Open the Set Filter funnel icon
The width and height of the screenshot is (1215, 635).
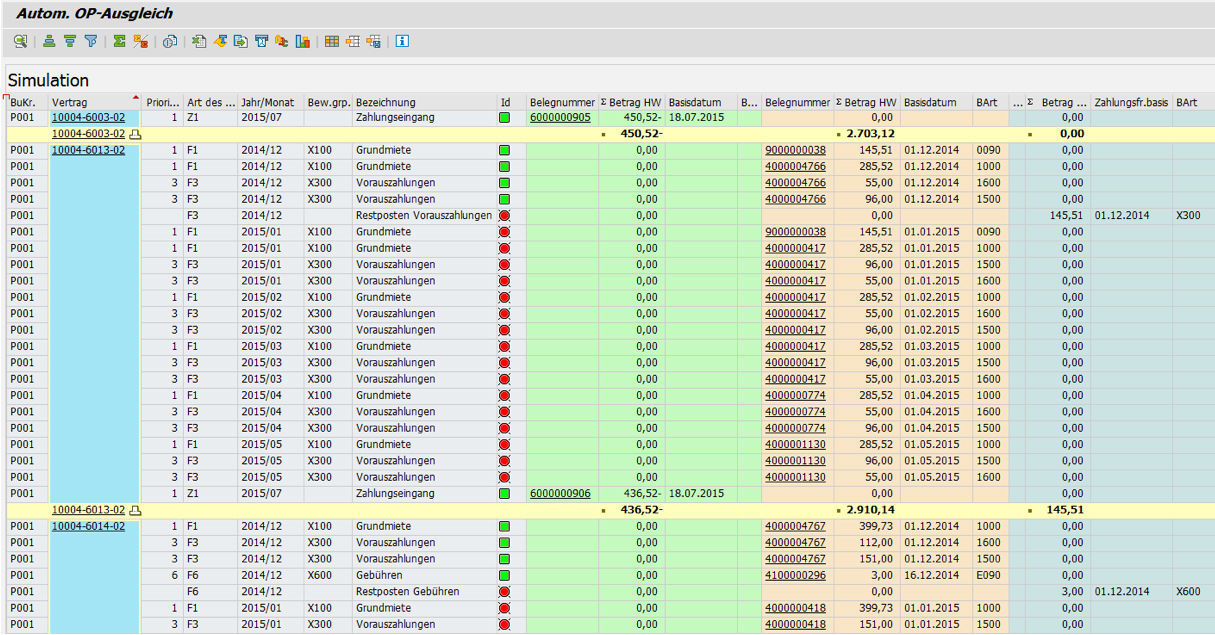pyautogui.click(x=91, y=42)
